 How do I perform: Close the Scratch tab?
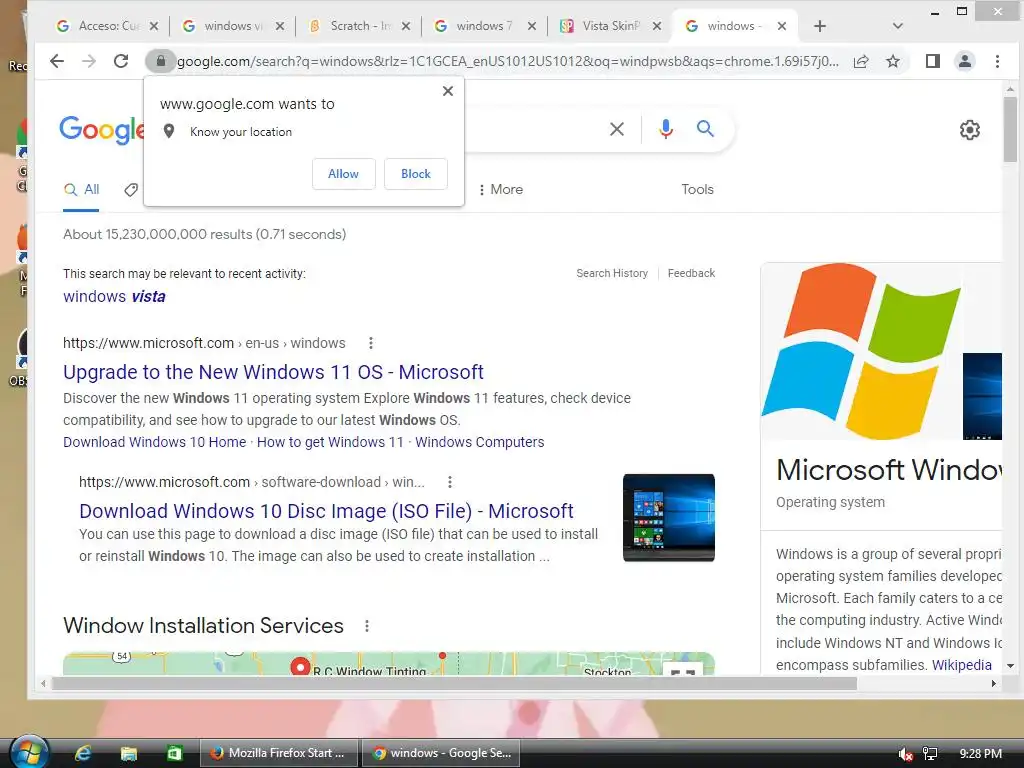406,26
